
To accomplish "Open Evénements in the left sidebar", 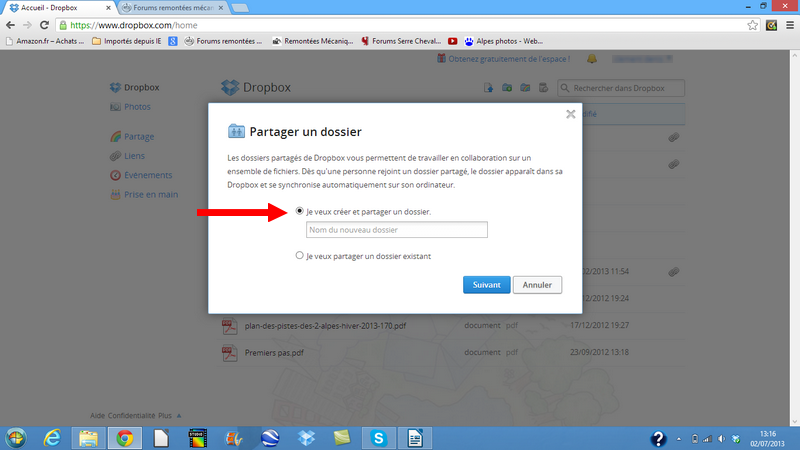I will click(141, 175).
